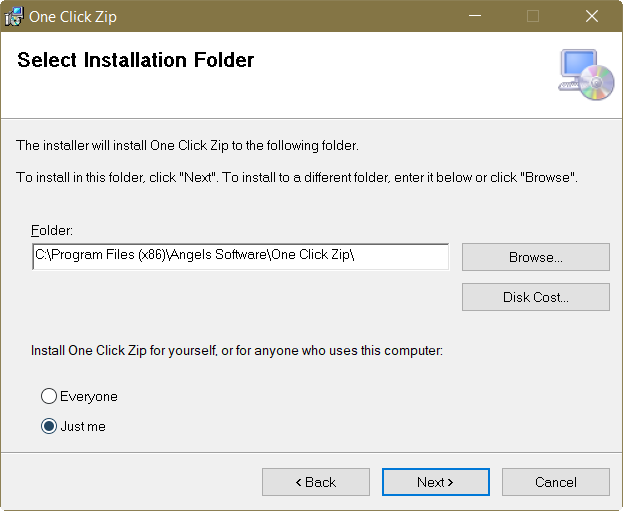Choose the Just me install option
This screenshot has height=511, width=623.
coord(48,427)
